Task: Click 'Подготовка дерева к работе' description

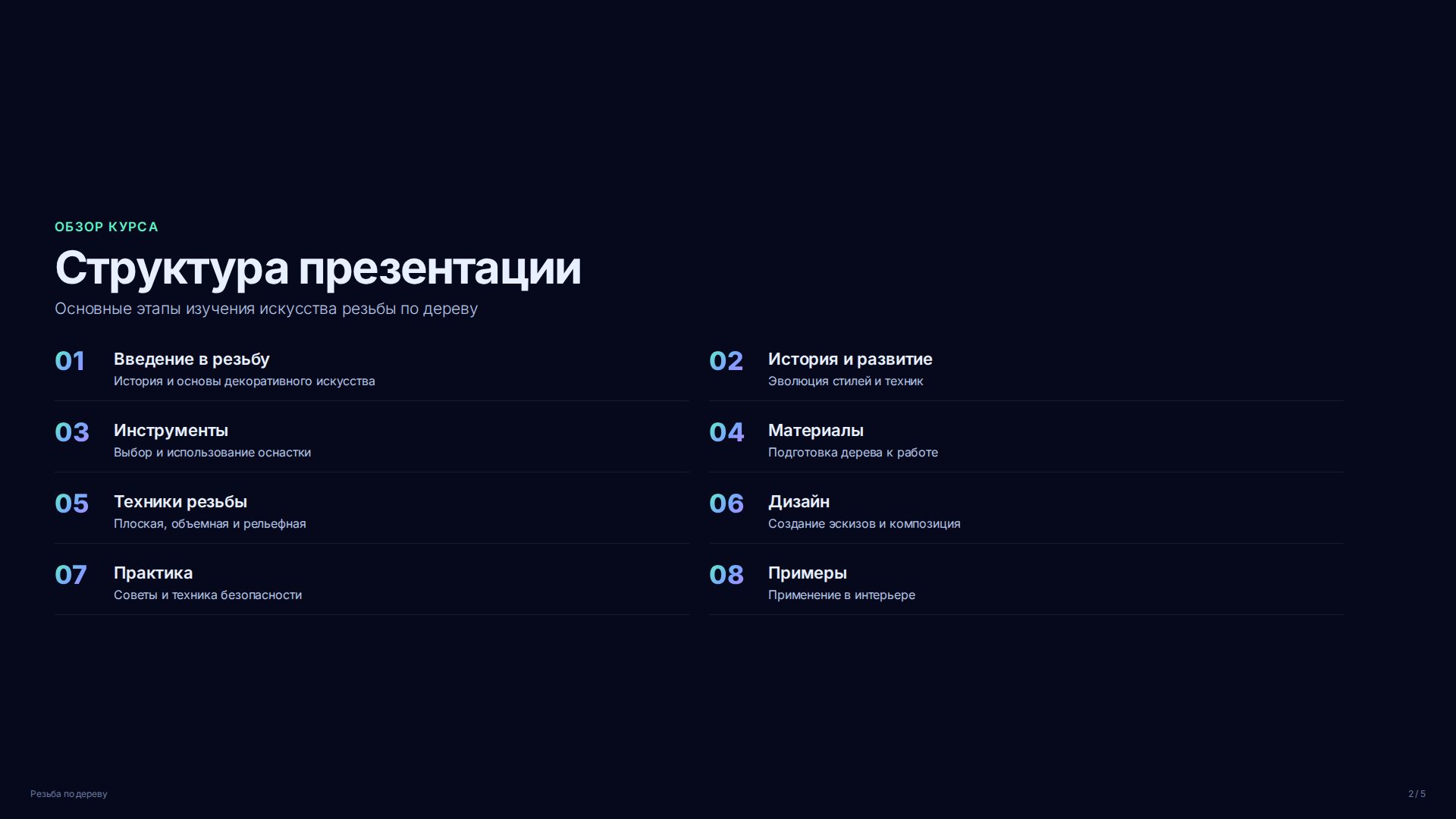Action: 853,452
